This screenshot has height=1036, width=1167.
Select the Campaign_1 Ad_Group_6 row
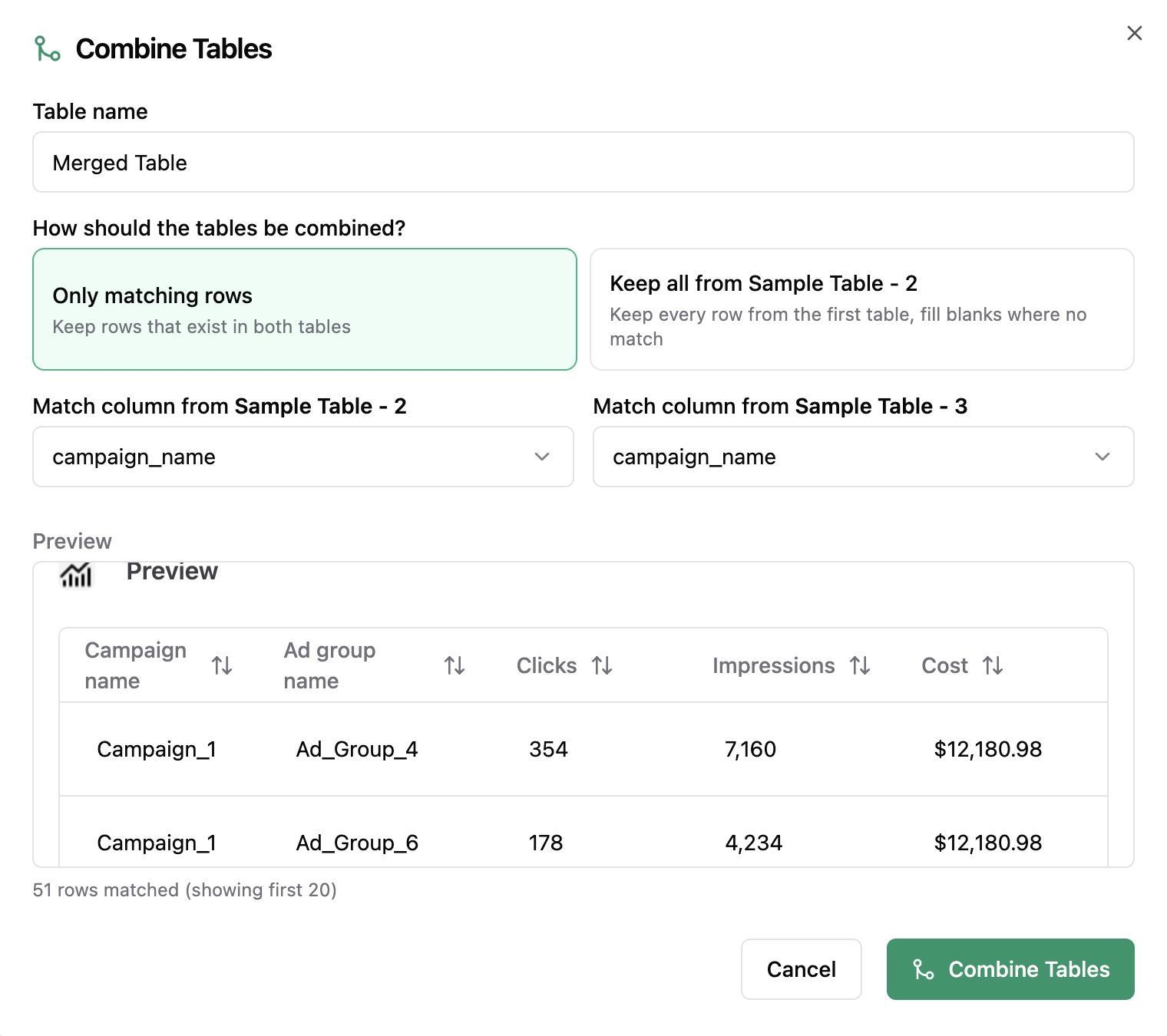[583, 843]
